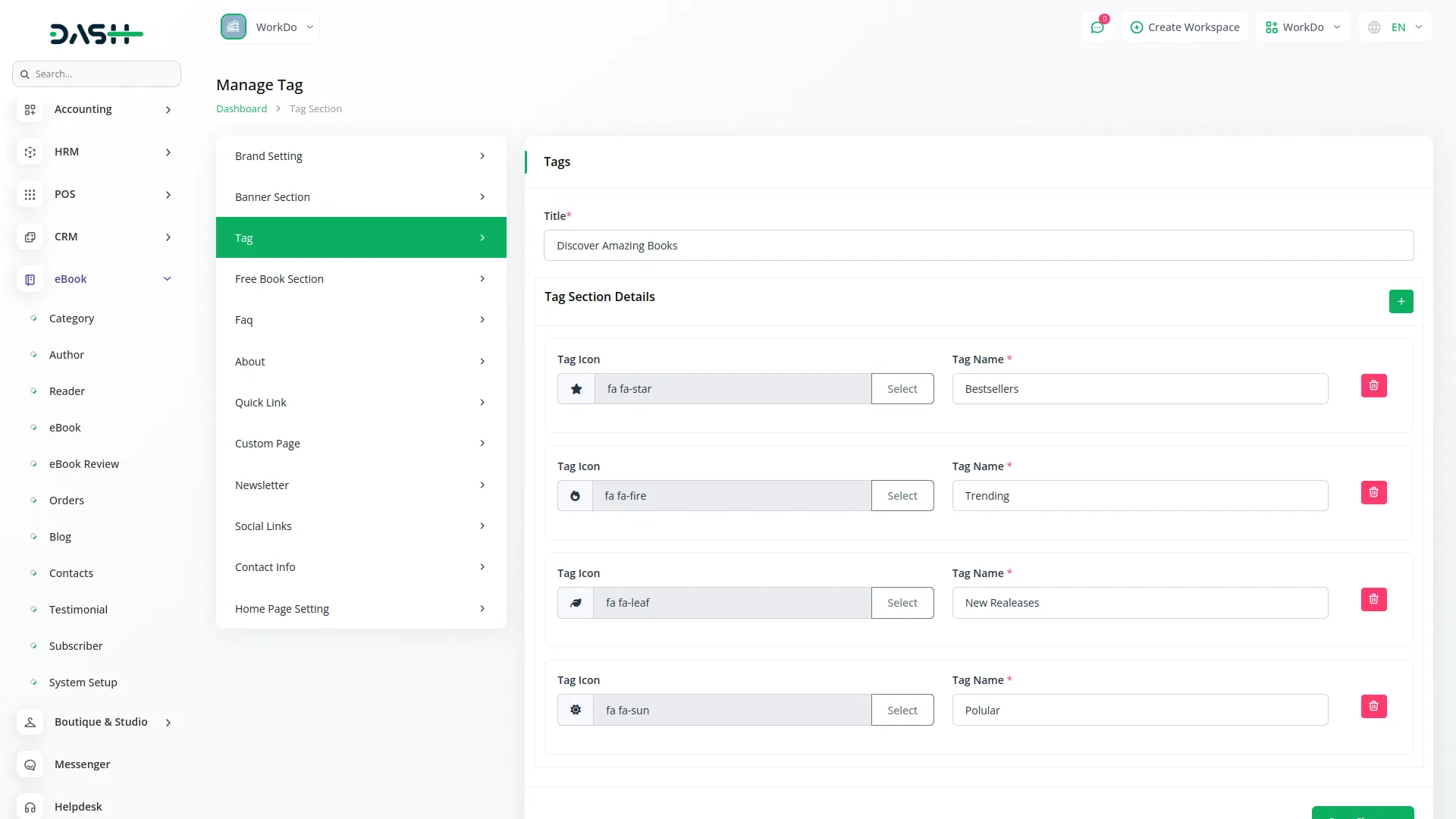
Task: Delete the Bestsellers tag row
Action: tap(1373, 386)
